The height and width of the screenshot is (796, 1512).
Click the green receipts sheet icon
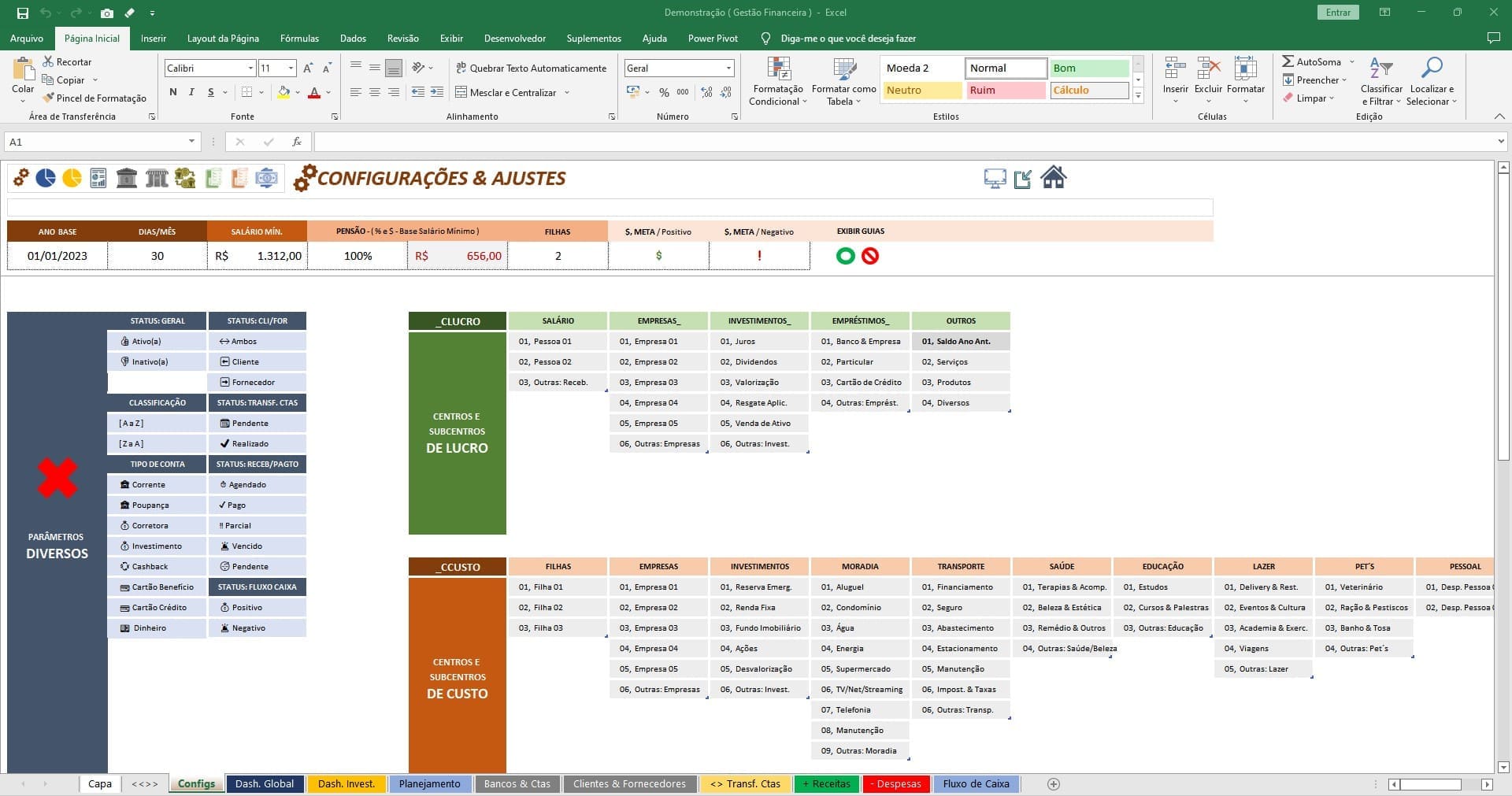(x=213, y=178)
